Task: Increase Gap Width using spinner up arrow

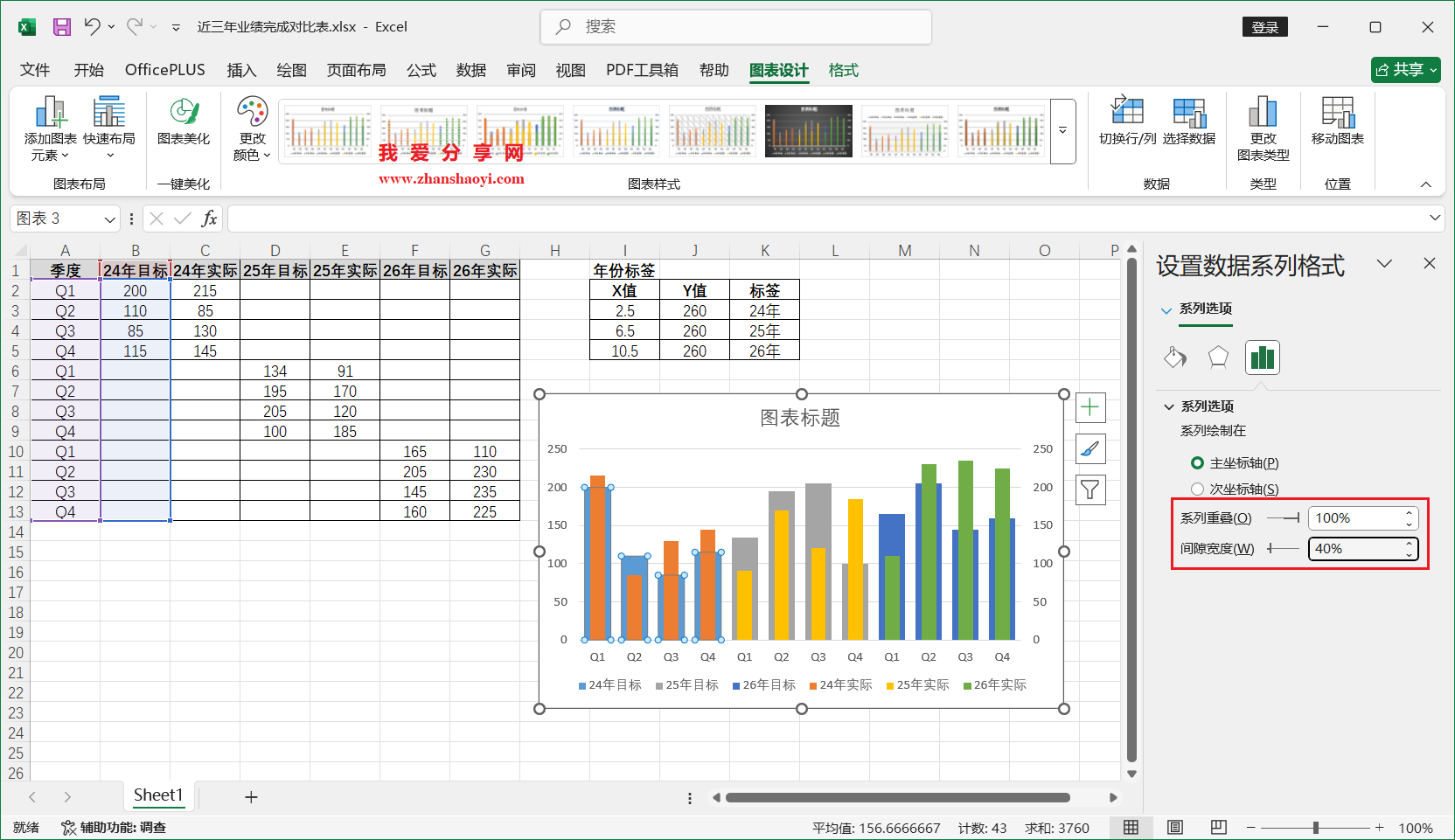Action: pyautogui.click(x=1409, y=544)
